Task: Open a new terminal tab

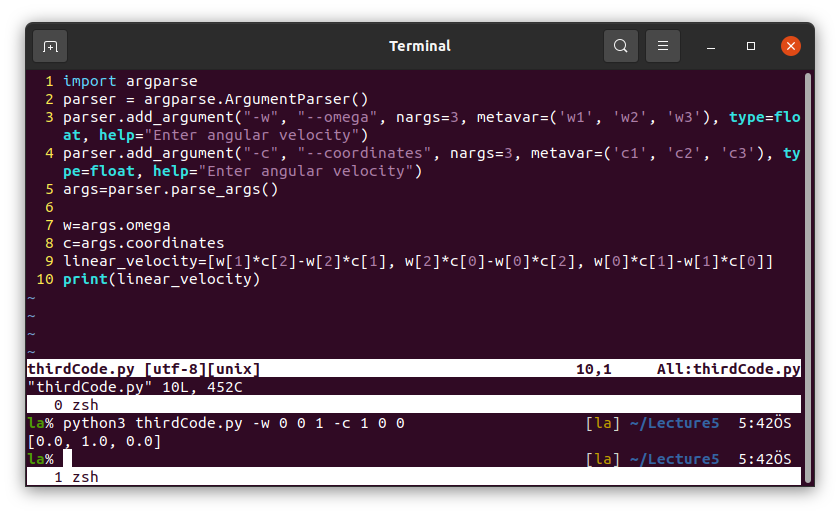Action: tap(50, 46)
